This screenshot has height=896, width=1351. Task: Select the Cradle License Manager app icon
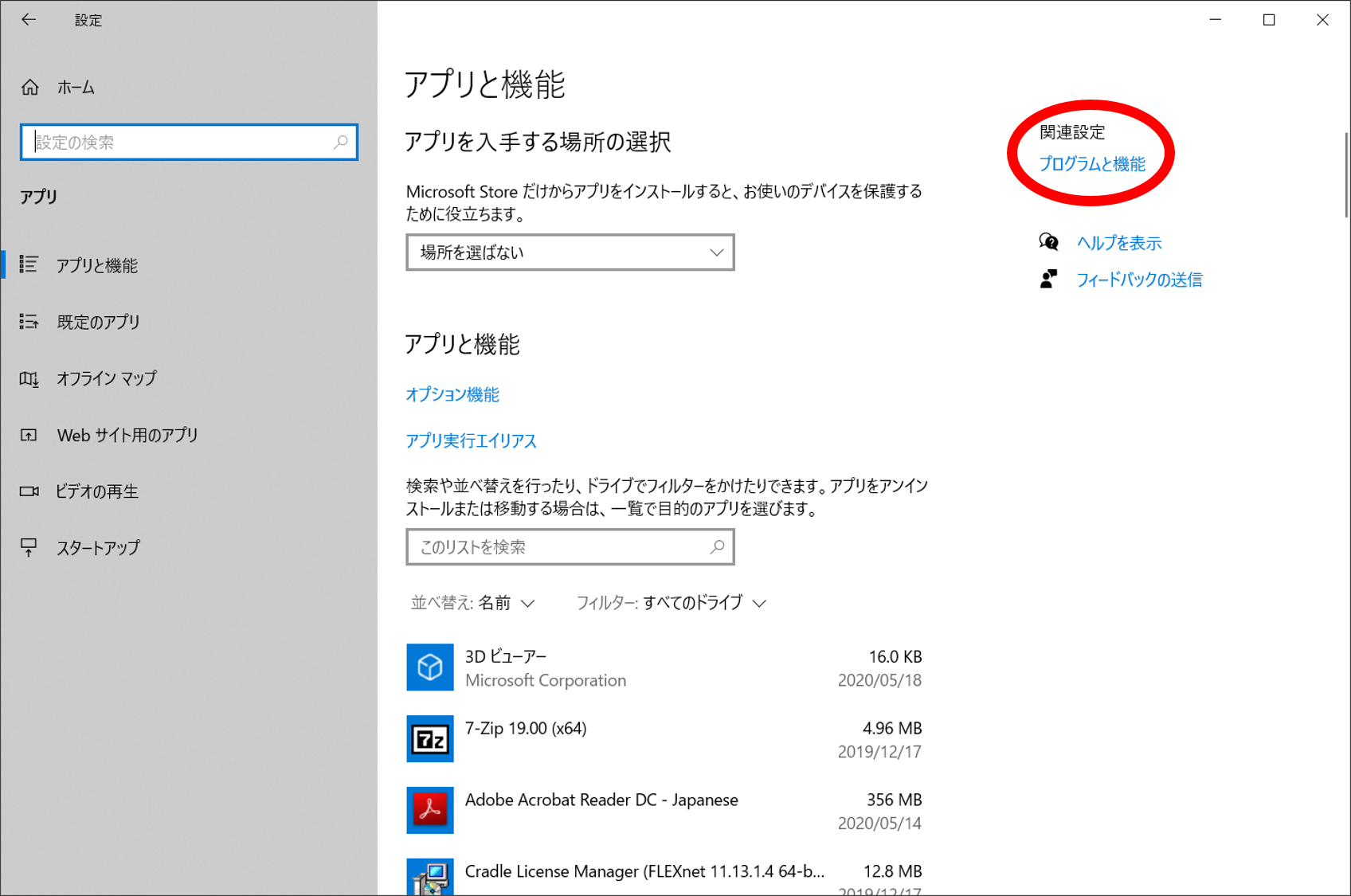point(430,877)
